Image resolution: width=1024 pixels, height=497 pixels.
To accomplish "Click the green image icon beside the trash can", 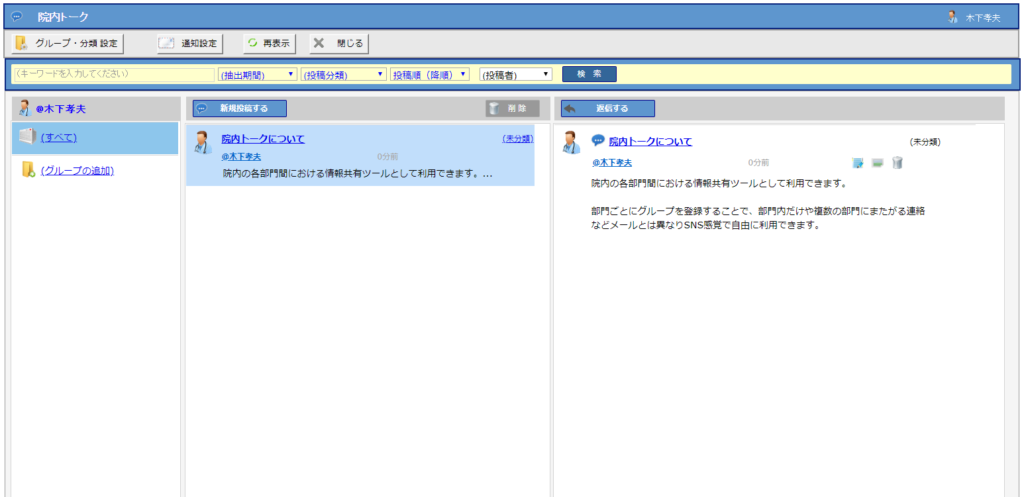I will coord(877,163).
